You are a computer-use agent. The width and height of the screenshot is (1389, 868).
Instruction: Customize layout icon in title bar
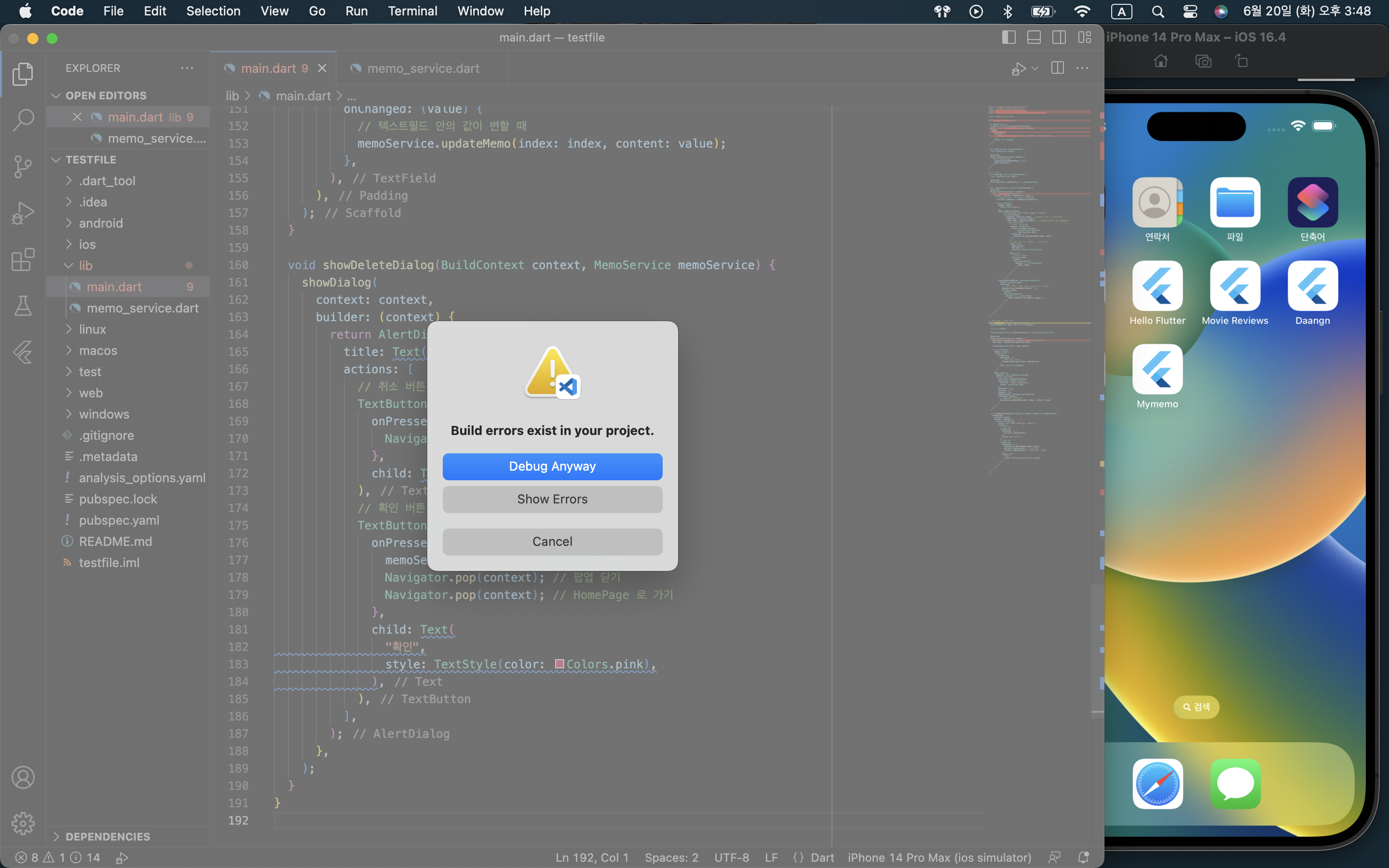[x=1085, y=37]
